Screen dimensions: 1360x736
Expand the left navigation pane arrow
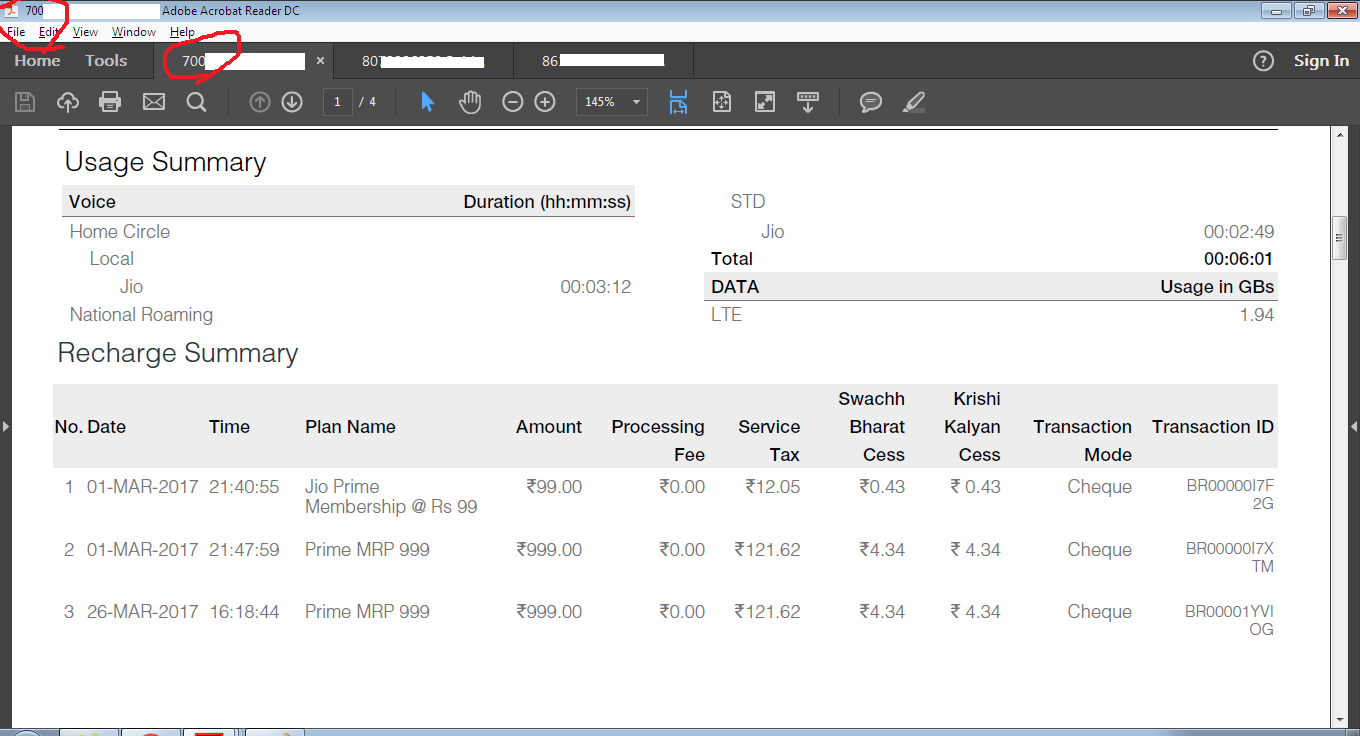pos(6,427)
